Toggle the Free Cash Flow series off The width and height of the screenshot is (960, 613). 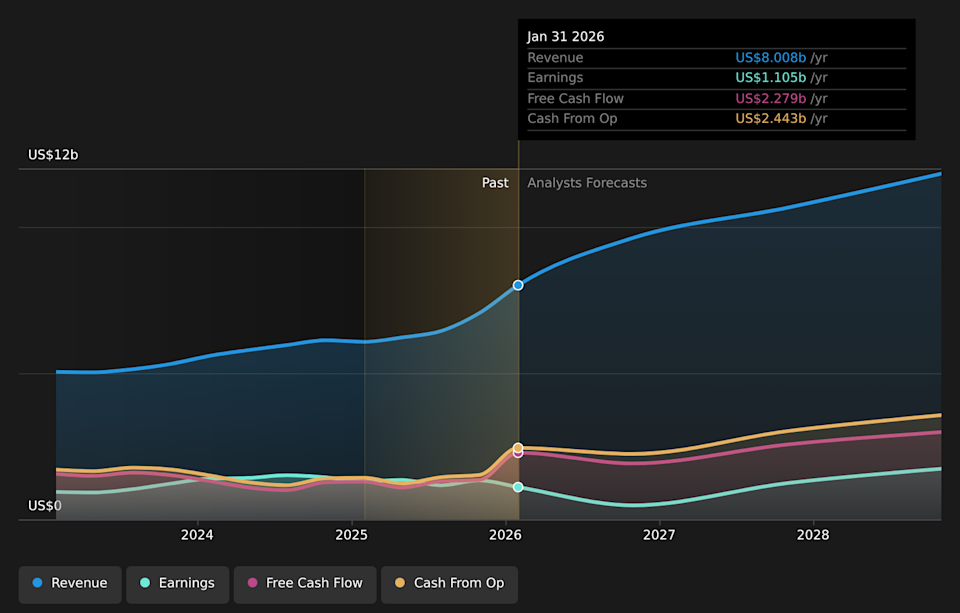click(304, 583)
